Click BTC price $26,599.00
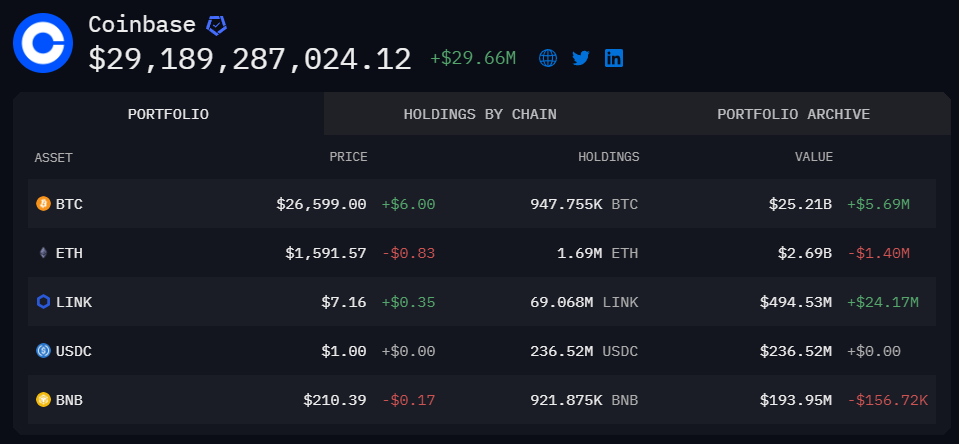The width and height of the screenshot is (959, 444). [321, 204]
